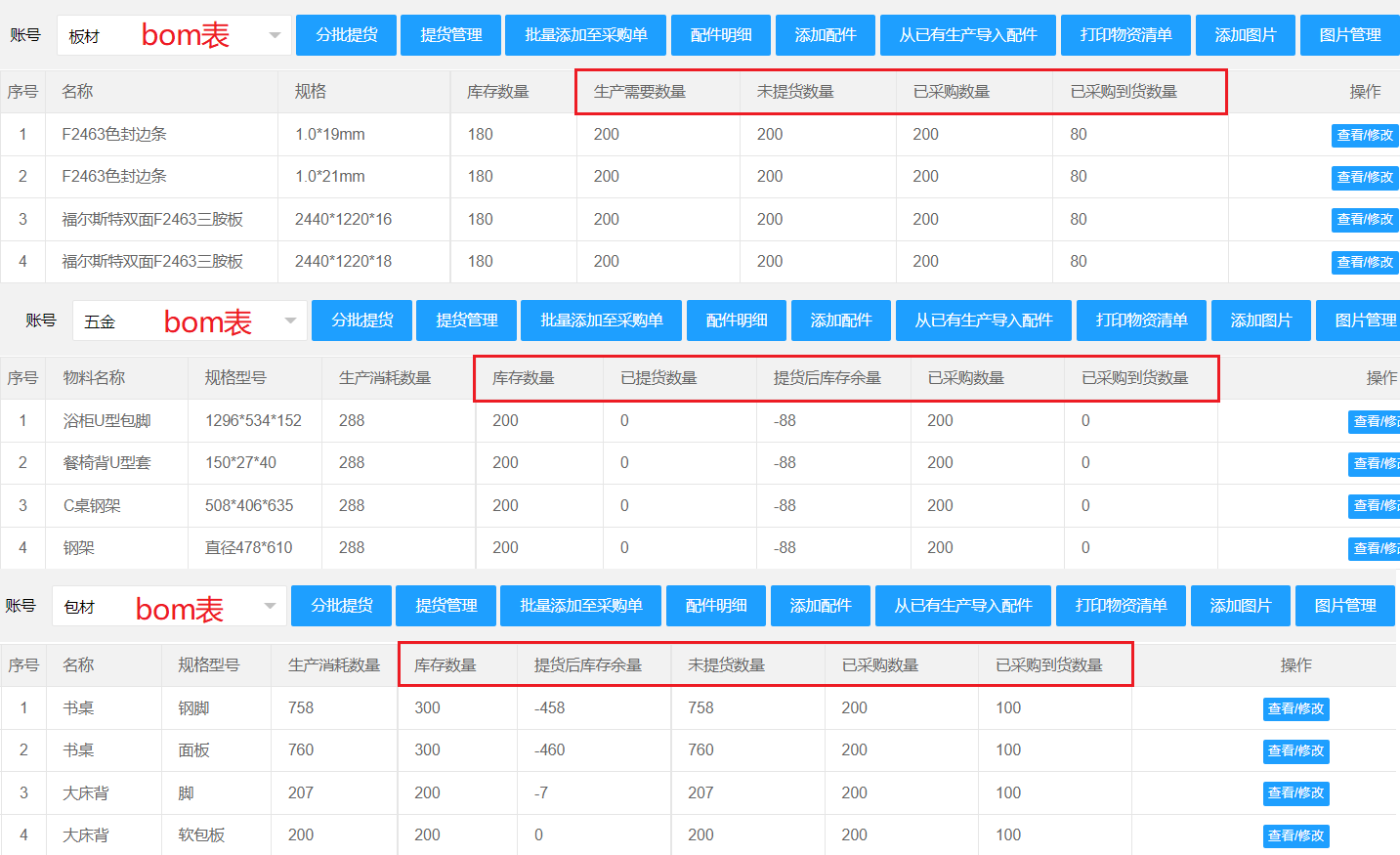Click 从已有生产导入配件 in the 五金 section
This screenshot has height=855, width=1400.
click(984, 321)
